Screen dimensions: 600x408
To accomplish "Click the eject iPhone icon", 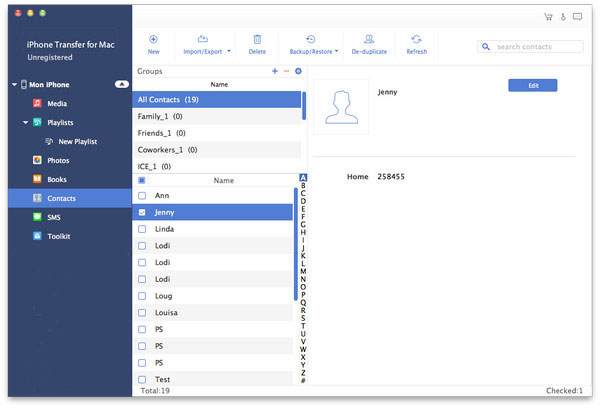I will pos(122,84).
